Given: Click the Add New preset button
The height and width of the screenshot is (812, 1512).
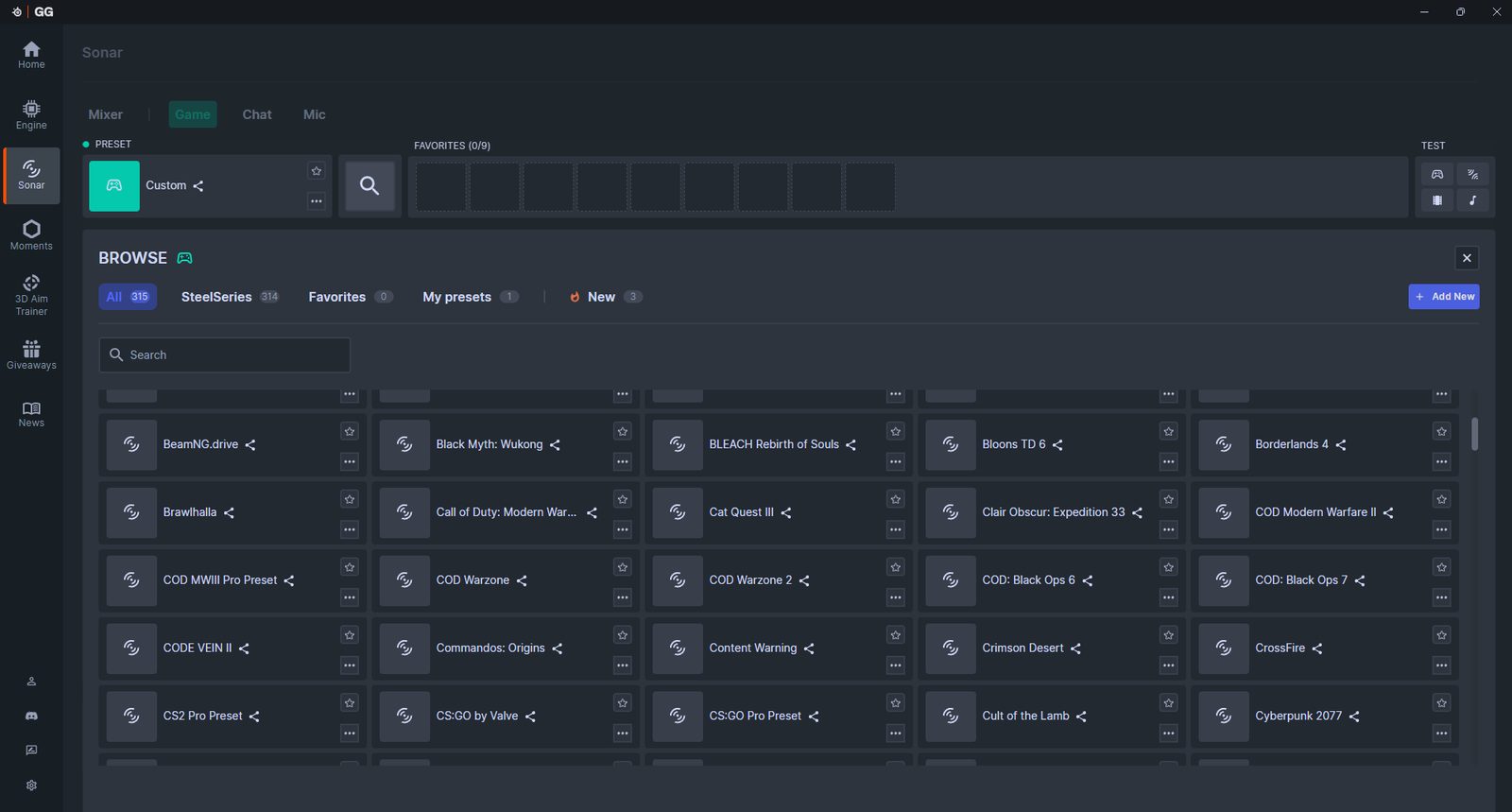Looking at the screenshot, I should [x=1444, y=297].
